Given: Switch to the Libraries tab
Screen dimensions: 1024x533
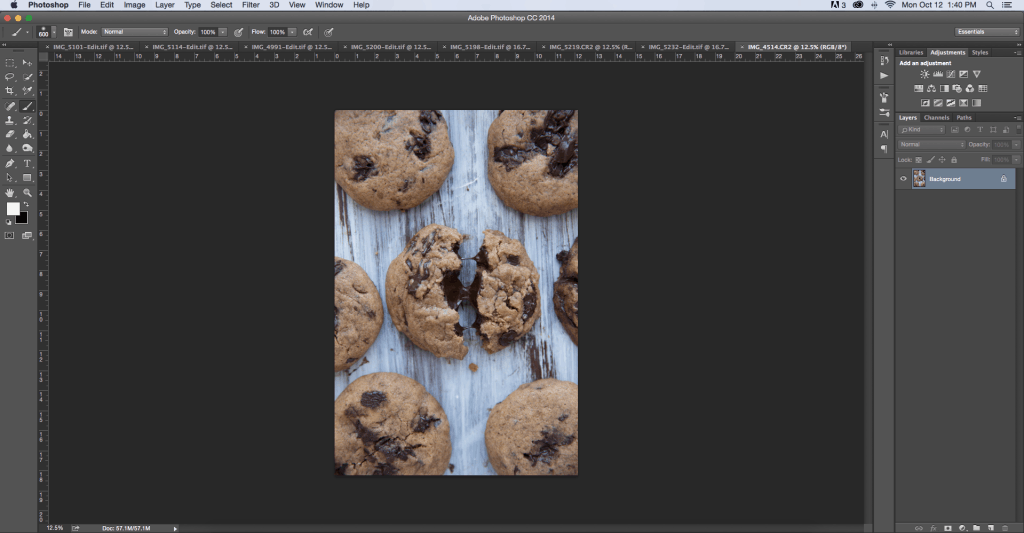Looking at the screenshot, I should tap(911, 52).
